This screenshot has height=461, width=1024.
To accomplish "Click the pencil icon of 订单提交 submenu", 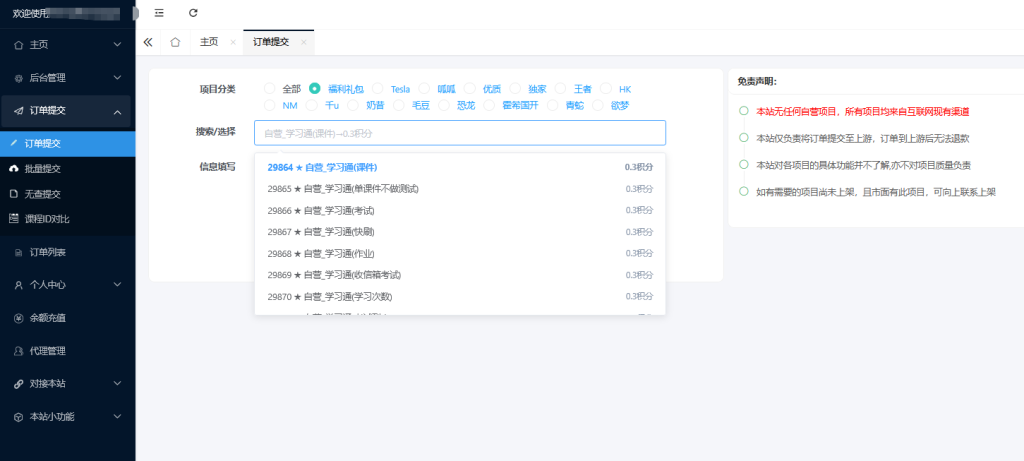I will [x=14, y=143].
